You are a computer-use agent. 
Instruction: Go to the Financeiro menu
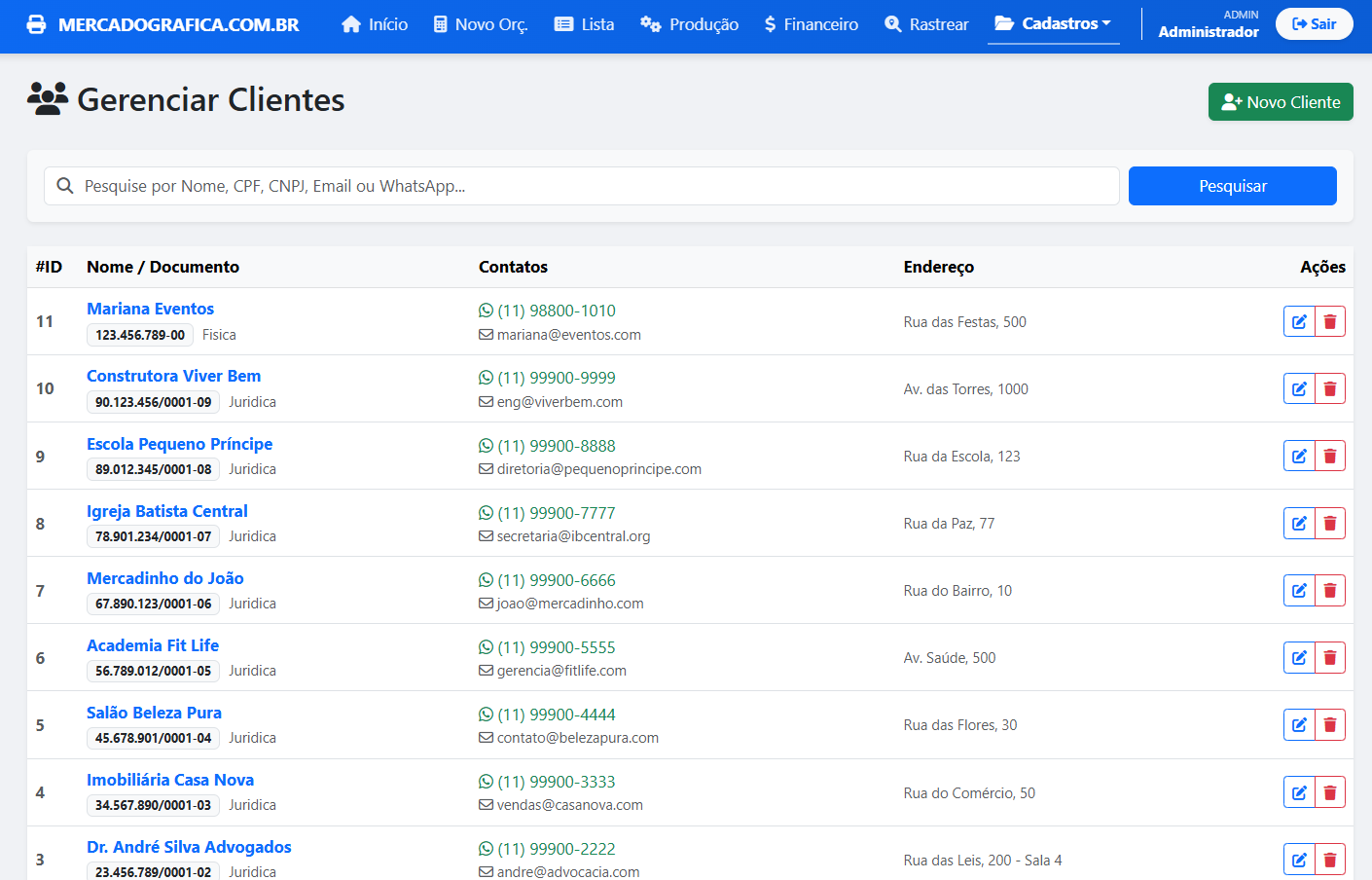click(x=811, y=24)
